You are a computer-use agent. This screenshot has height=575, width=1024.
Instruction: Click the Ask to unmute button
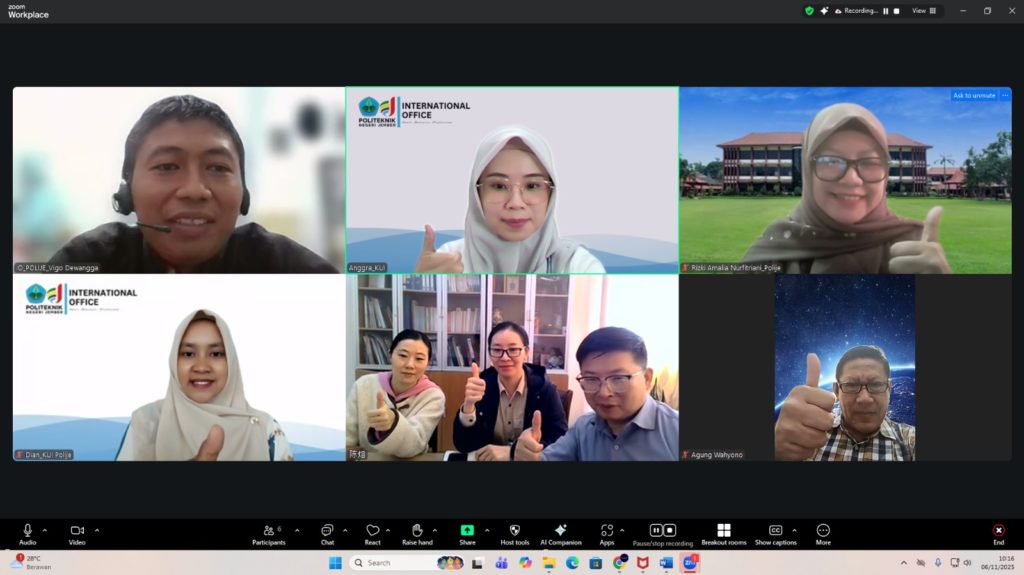(974, 95)
